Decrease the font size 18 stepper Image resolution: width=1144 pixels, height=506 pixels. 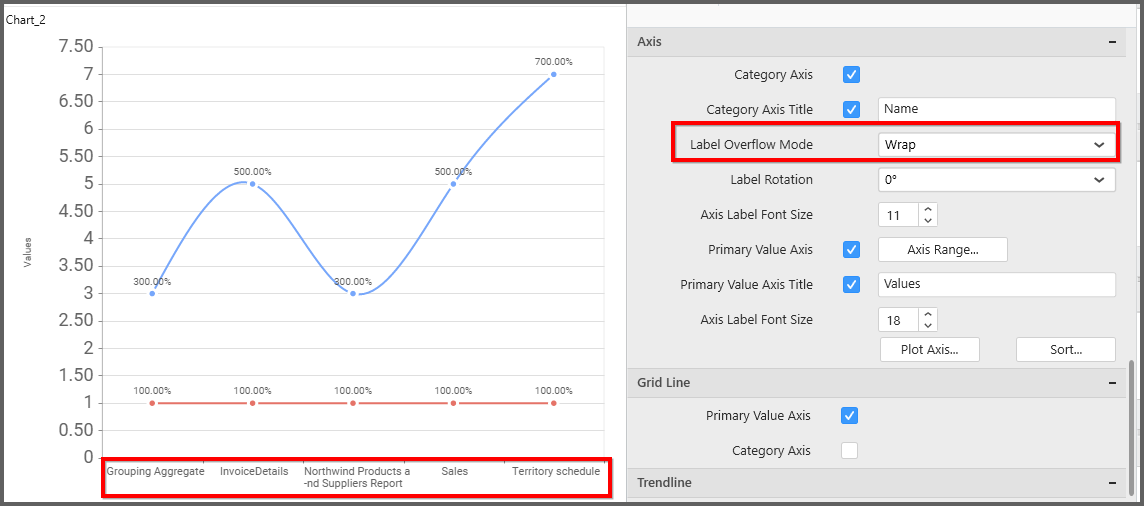coord(928,325)
